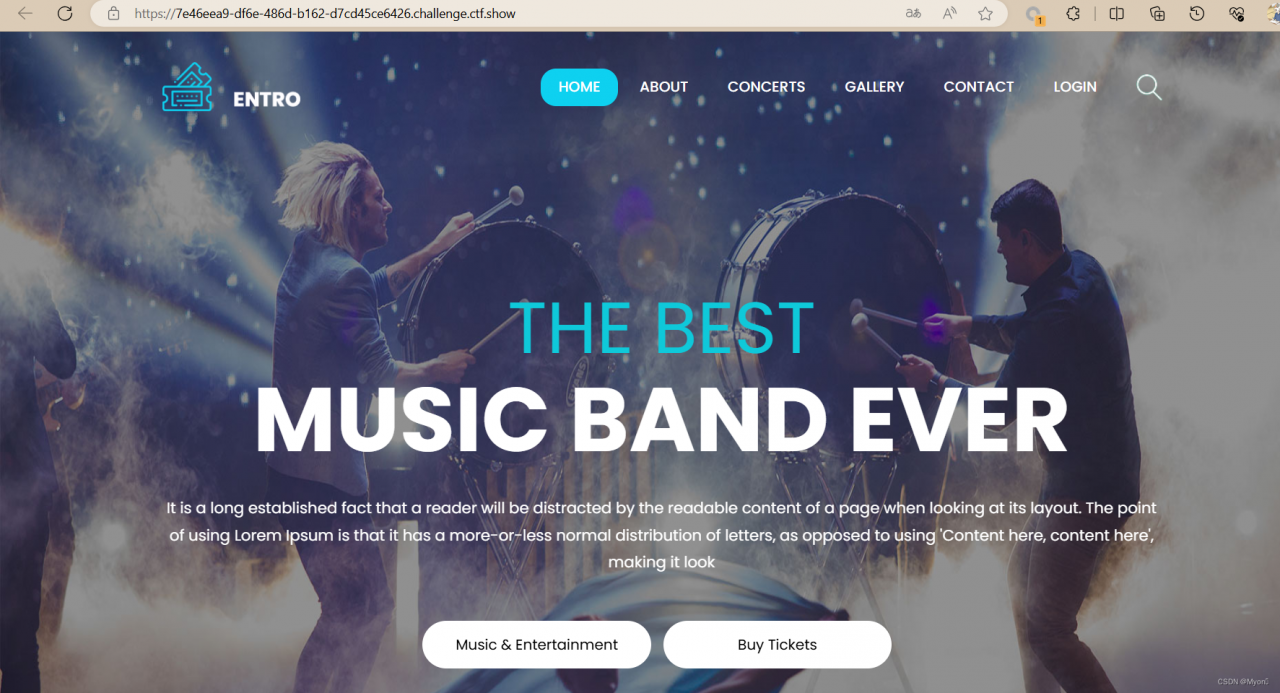Open Browser essentials heart icon
Screen dimensions: 1280x693
[x=1237, y=14]
